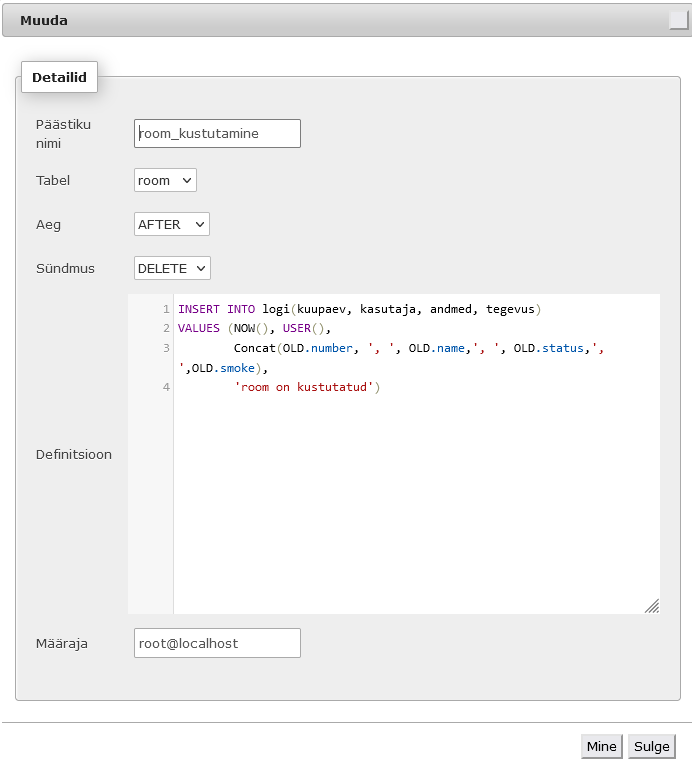692x772 pixels.
Task: Click the resize grip of definition editor
Action: click(x=652, y=606)
